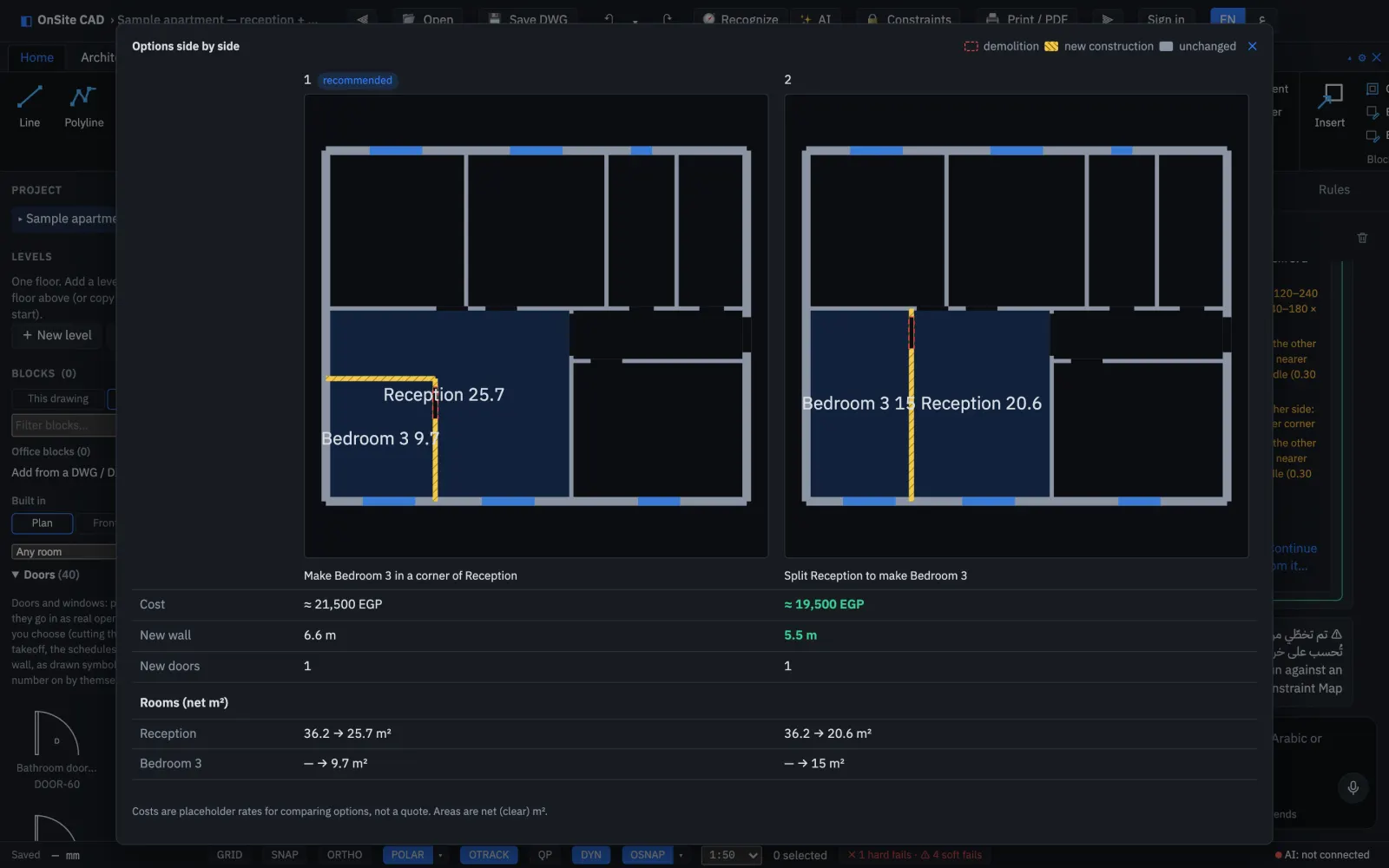Click the New level button
Screen dimensions: 1389x868
click(56, 335)
